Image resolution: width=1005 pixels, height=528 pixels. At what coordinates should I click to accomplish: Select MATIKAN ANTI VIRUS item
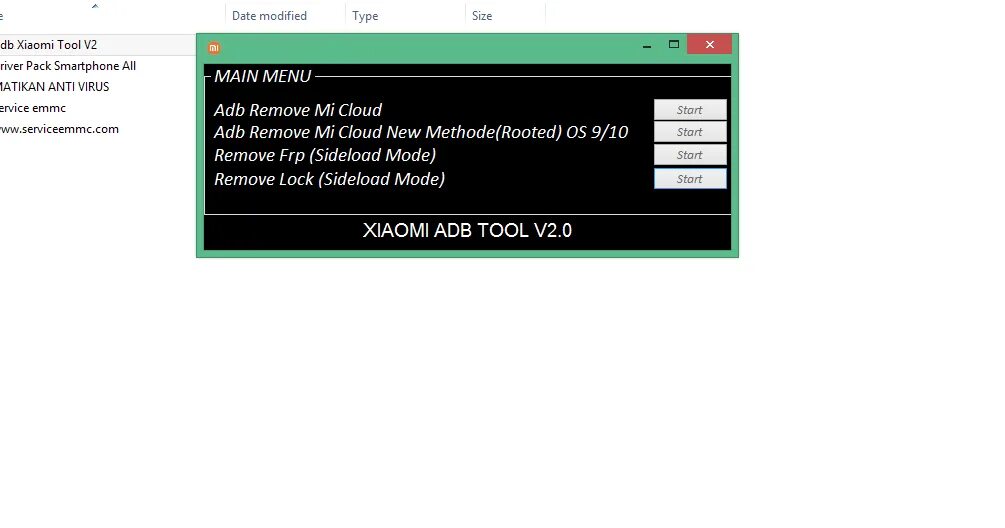[54, 87]
